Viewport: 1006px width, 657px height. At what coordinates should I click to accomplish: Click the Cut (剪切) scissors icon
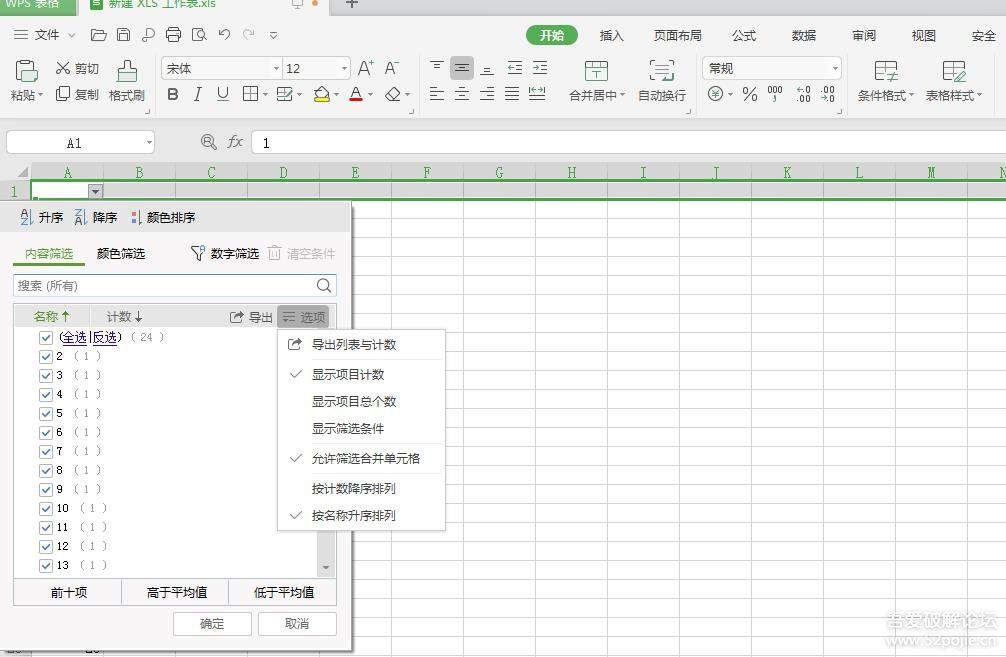coord(63,68)
